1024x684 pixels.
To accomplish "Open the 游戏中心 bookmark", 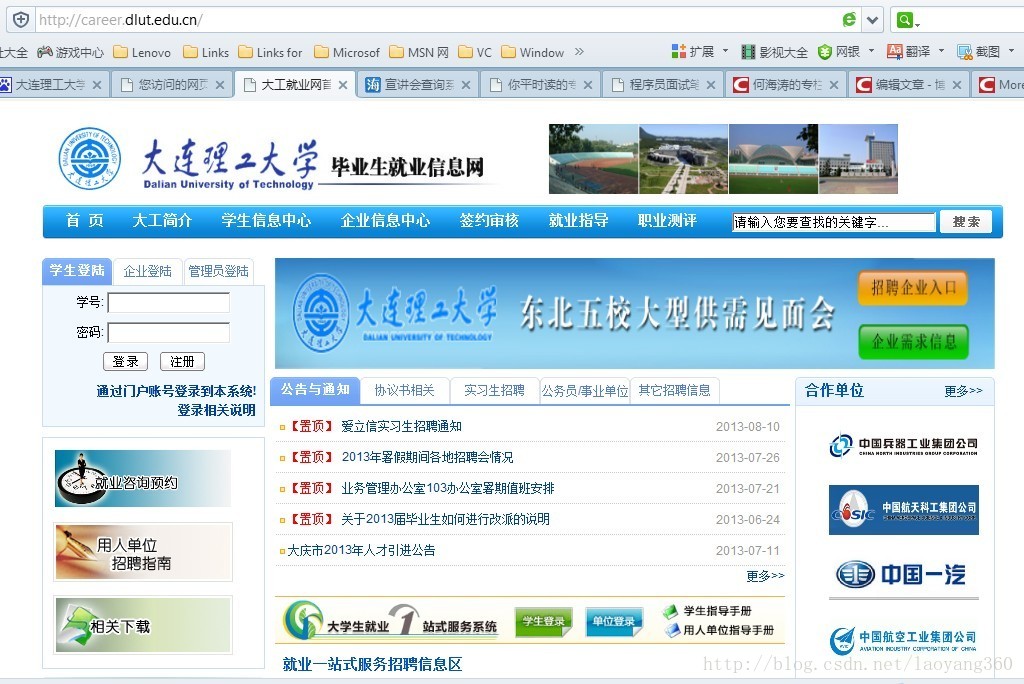I will coord(71,52).
